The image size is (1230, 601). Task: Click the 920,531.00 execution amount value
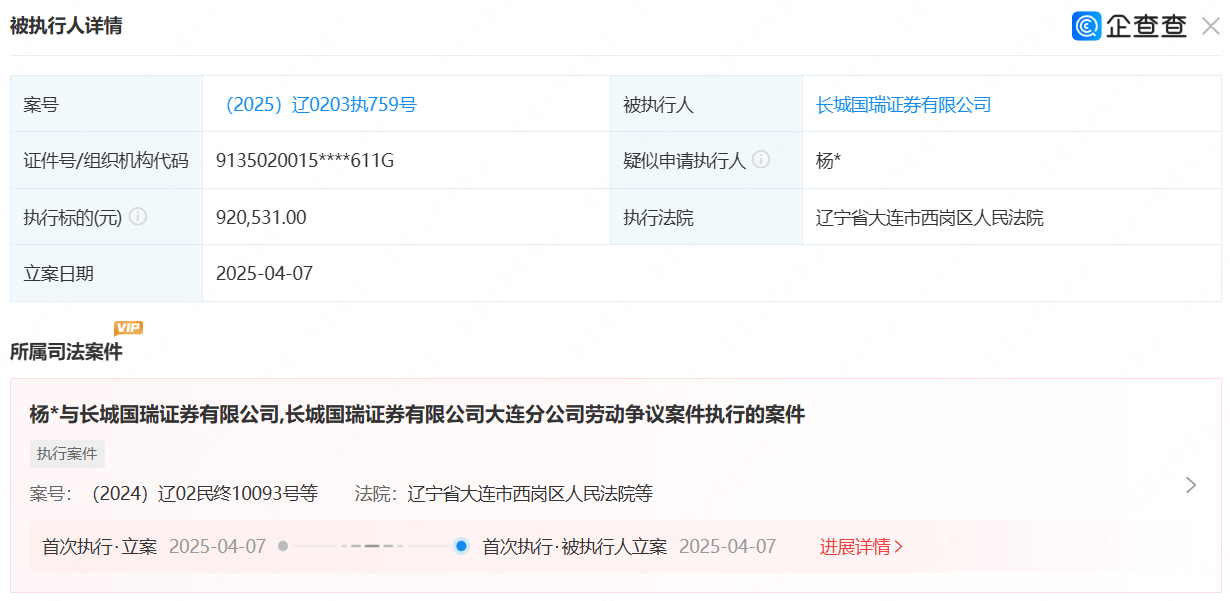[261, 217]
